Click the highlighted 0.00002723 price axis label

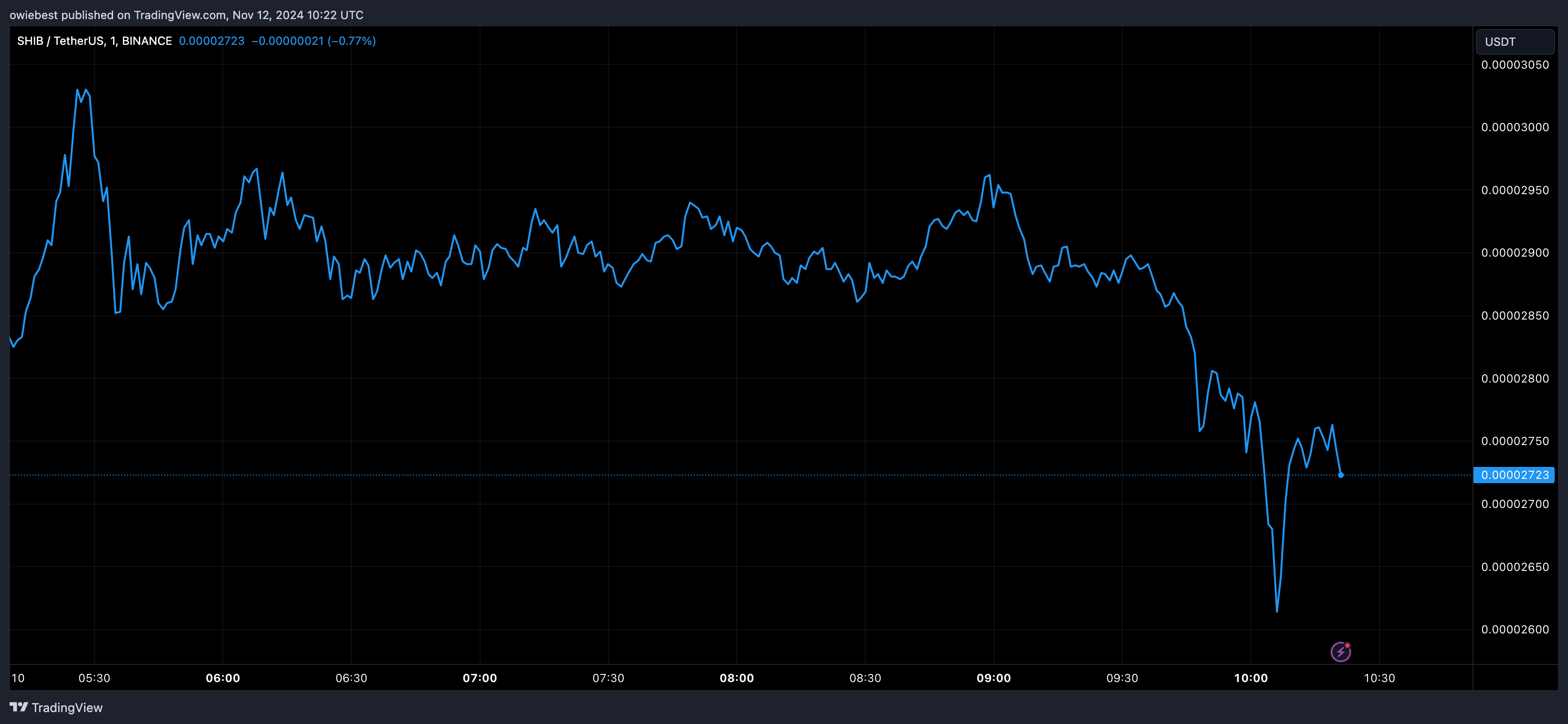pos(1514,475)
